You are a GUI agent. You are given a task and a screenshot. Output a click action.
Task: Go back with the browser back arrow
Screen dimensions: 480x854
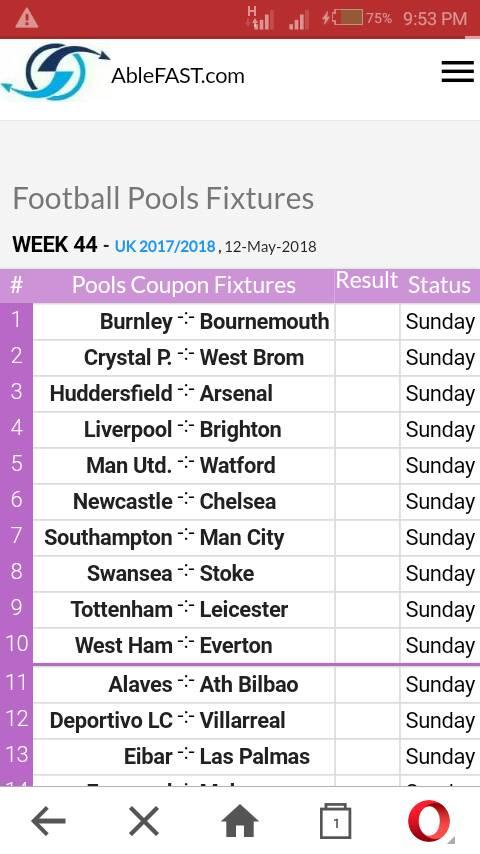pyautogui.click(x=48, y=820)
